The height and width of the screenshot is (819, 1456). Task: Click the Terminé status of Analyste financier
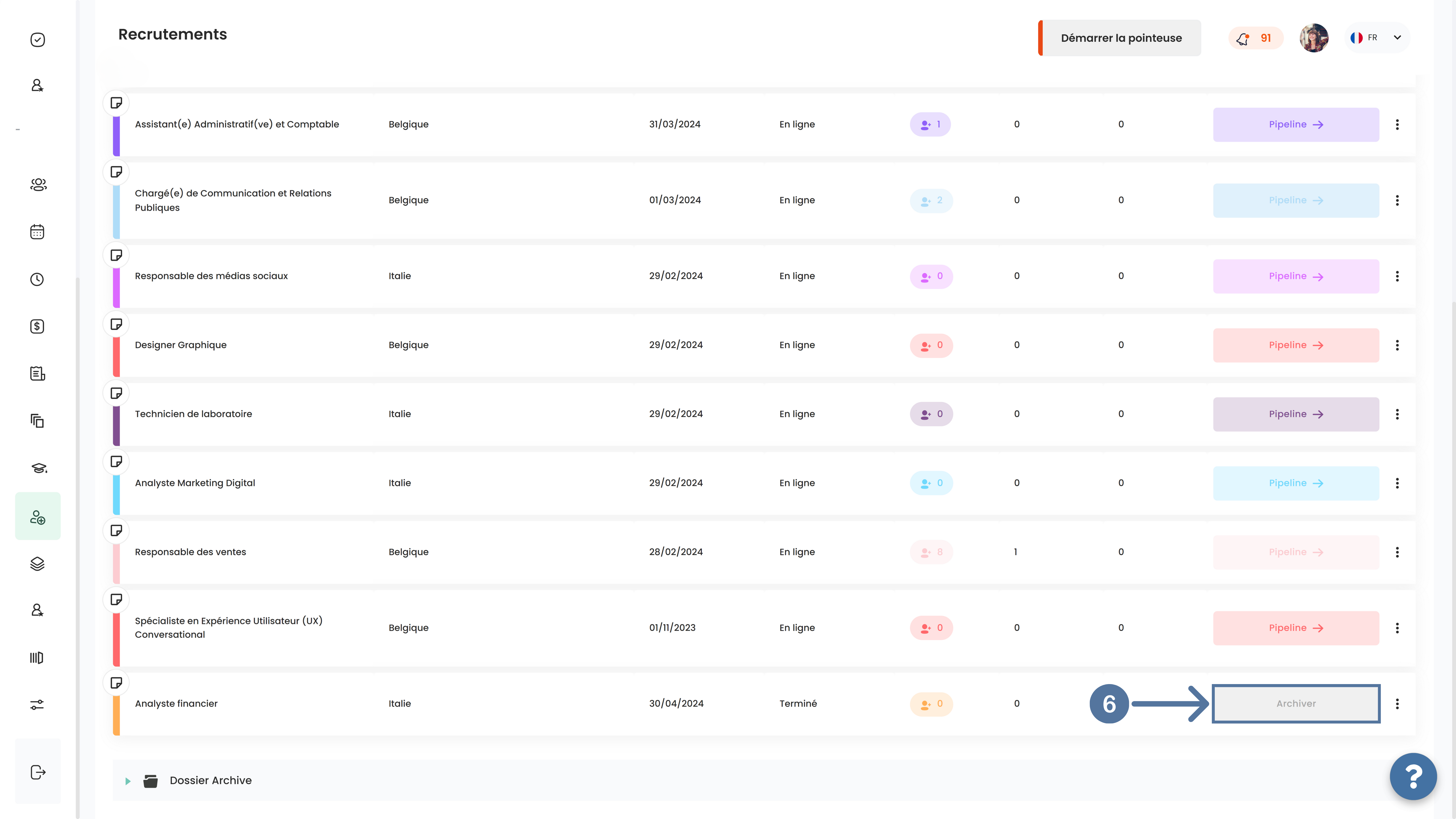click(x=798, y=703)
